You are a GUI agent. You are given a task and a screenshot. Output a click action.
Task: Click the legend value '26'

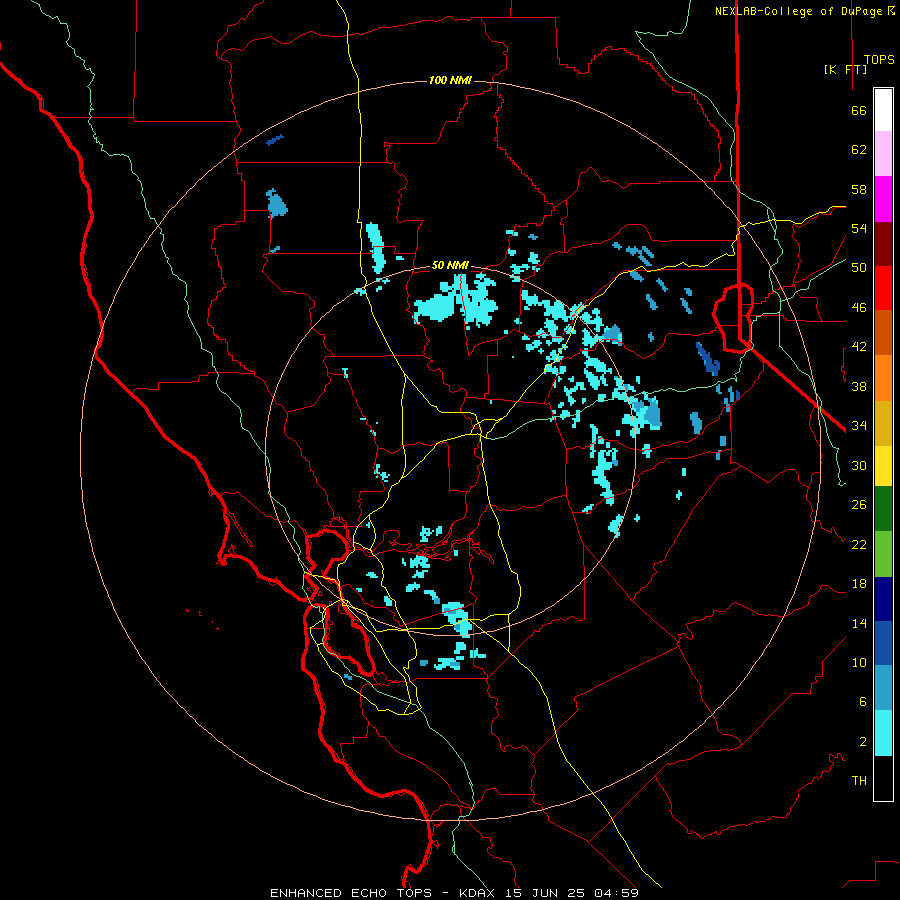tap(859, 505)
